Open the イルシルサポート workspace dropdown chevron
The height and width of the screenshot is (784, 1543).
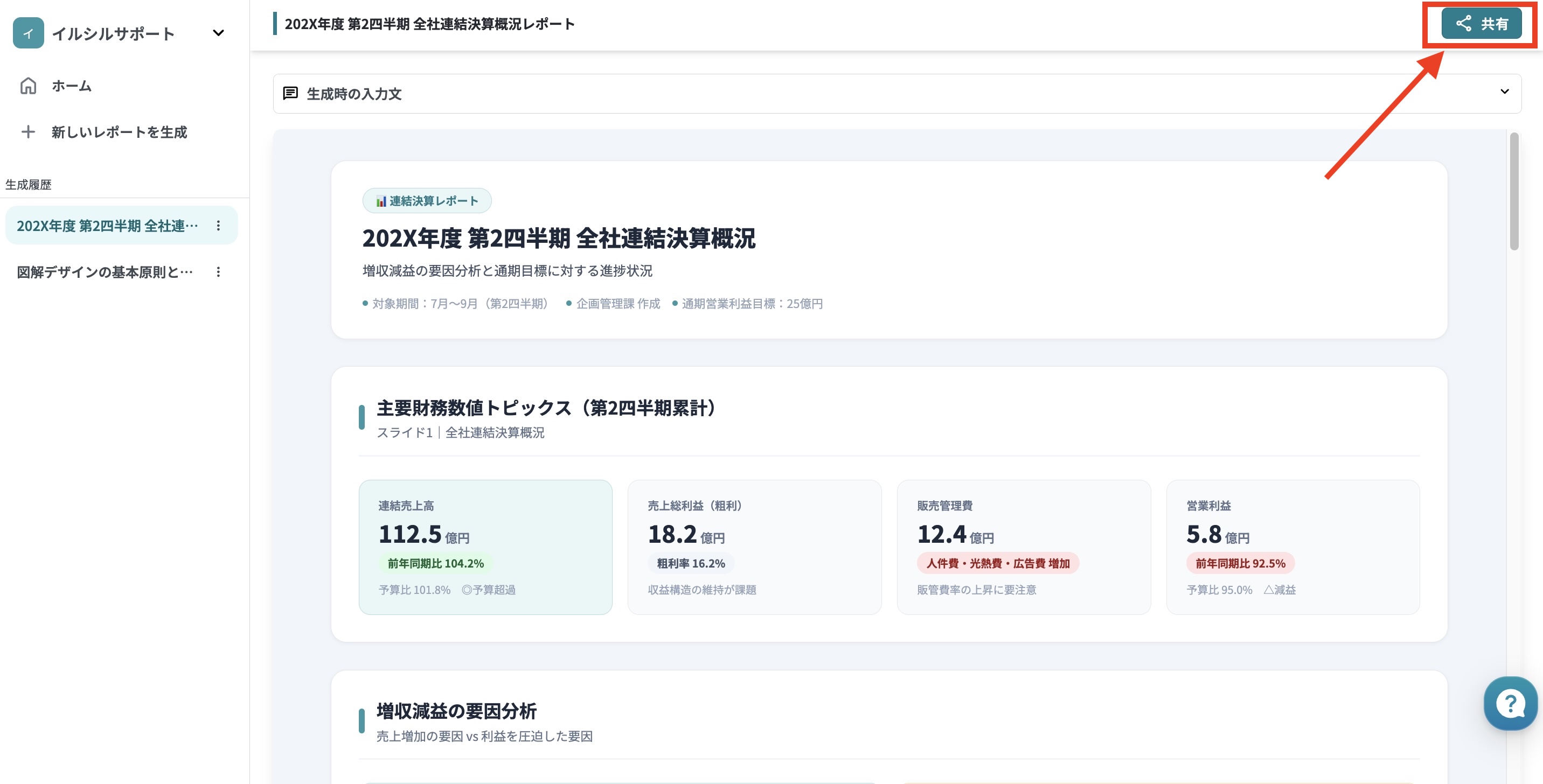coord(219,33)
